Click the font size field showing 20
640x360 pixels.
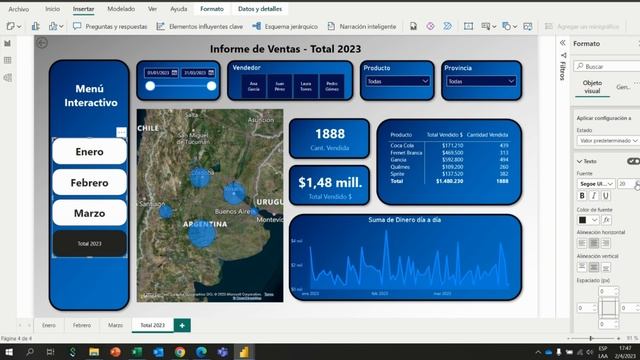(x=626, y=184)
